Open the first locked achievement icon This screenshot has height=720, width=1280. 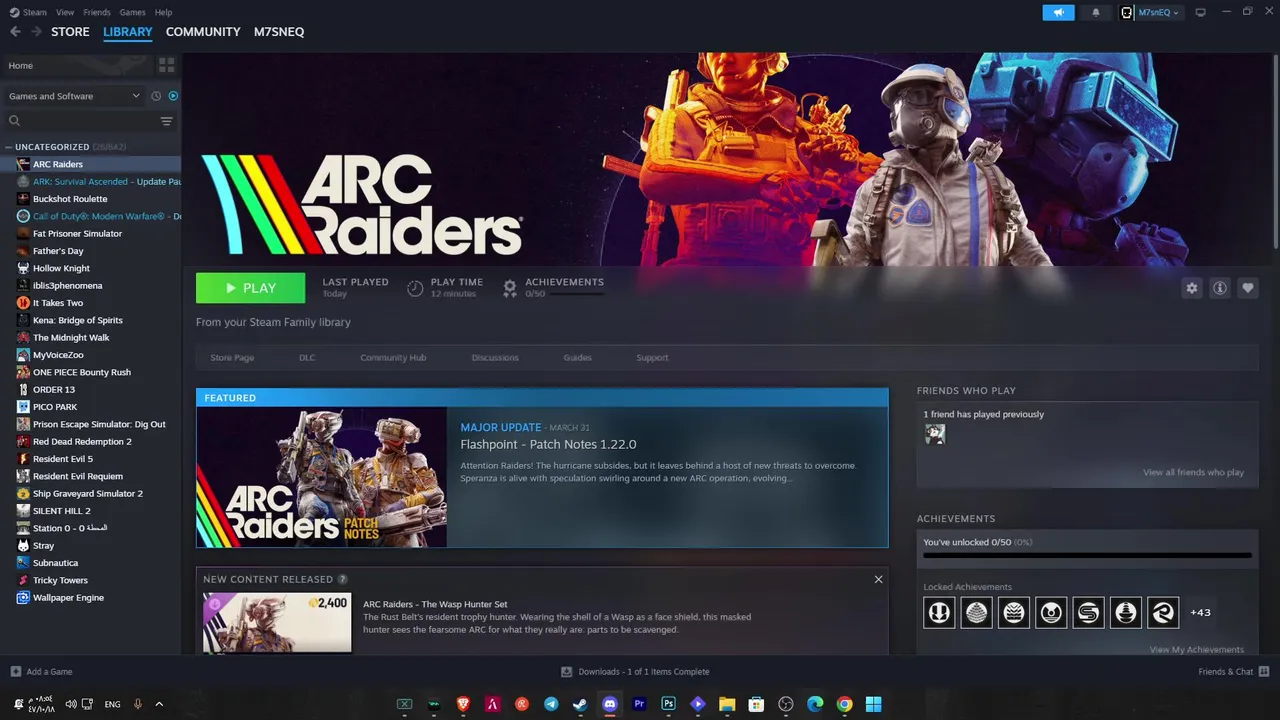[x=939, y=612]
